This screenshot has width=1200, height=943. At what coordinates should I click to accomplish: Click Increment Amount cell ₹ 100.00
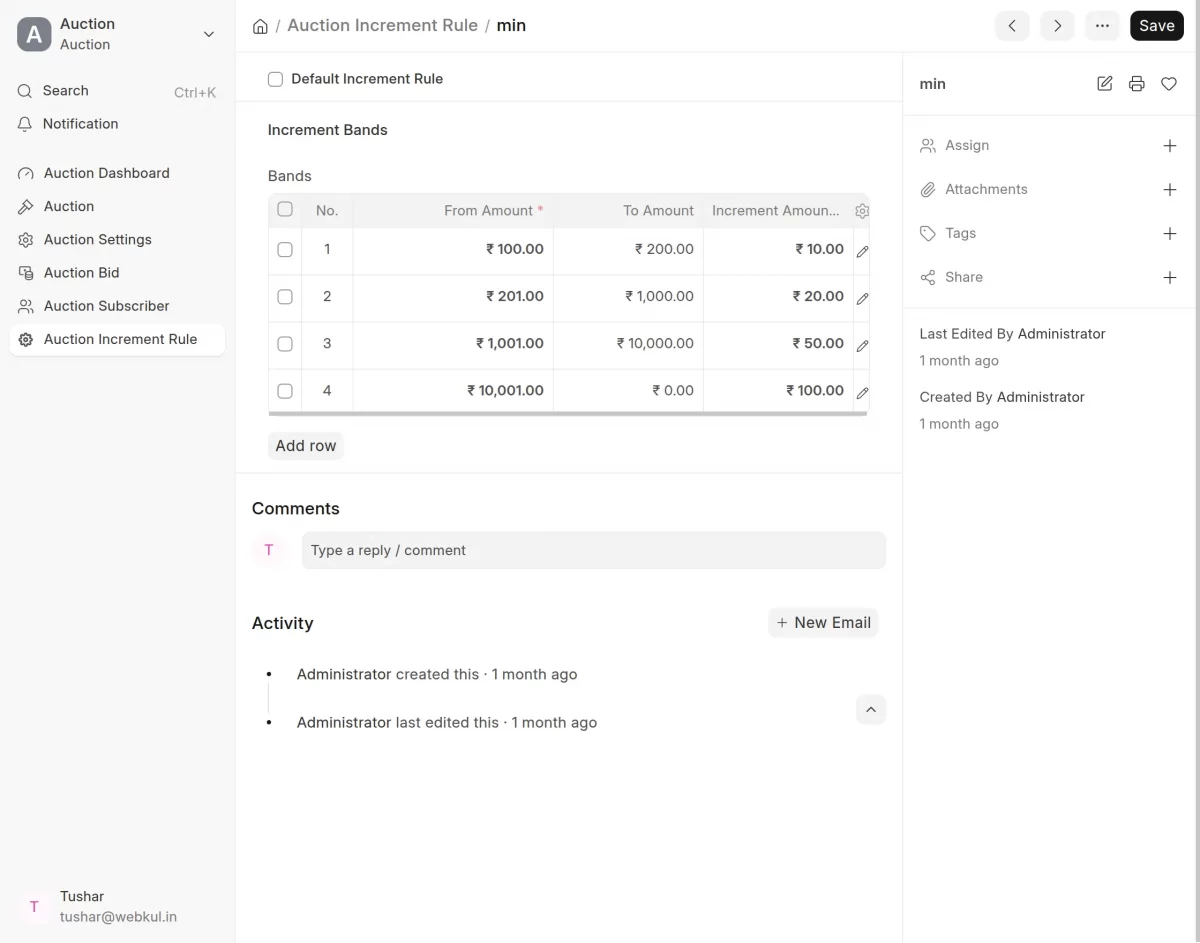coord(778,390)
